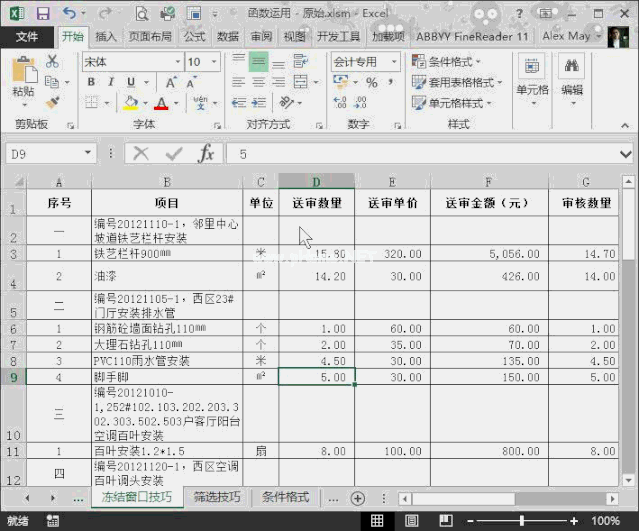
Task: Apply font color with the red A
Action: coord(161,103)
